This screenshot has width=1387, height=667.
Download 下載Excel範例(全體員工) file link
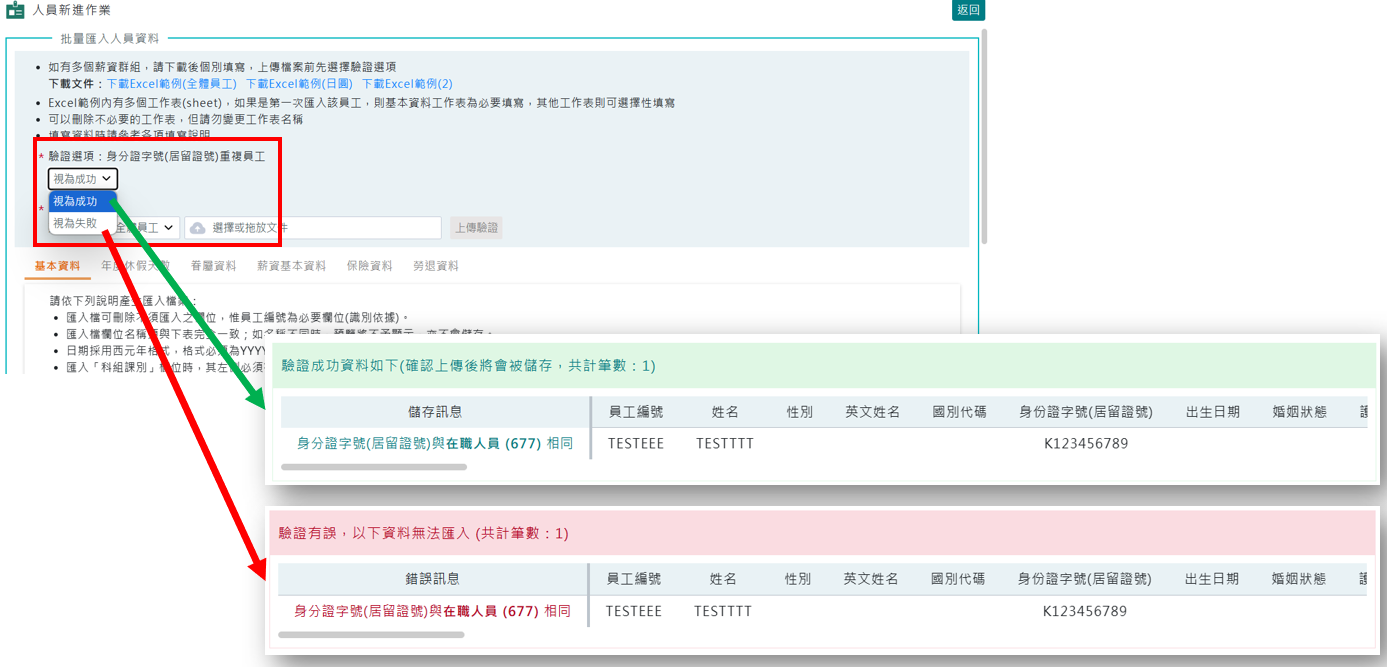171,84
